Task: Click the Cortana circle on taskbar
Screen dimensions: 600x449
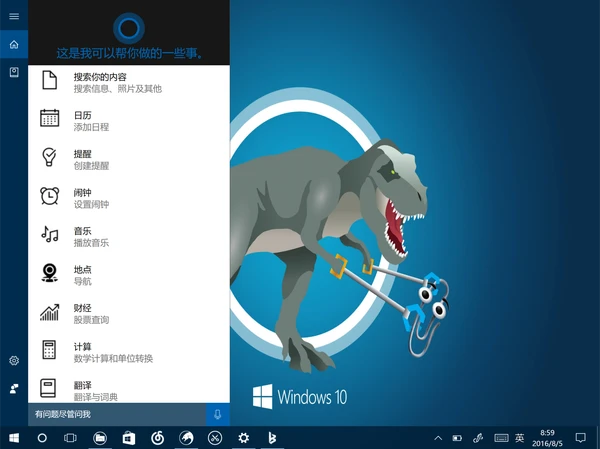Action: pos(42,438)
